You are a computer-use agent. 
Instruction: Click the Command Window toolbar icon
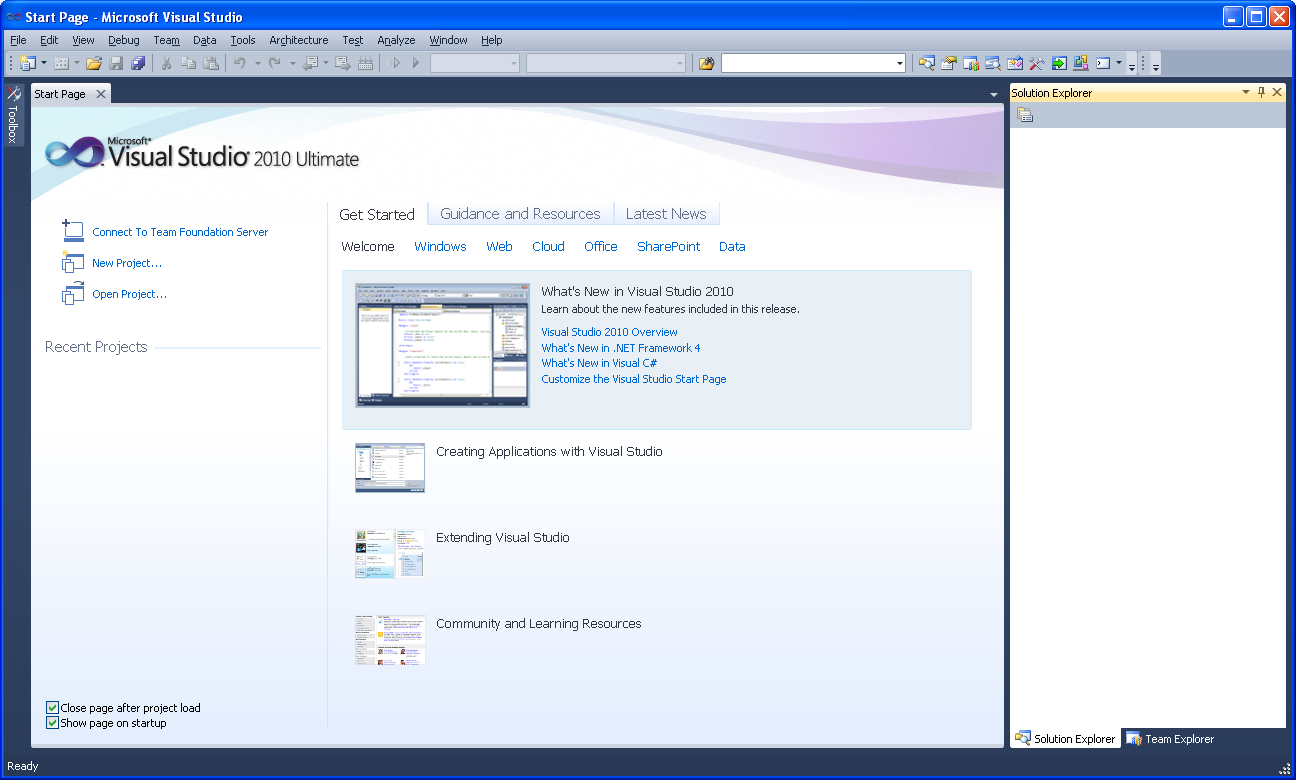1103,63
